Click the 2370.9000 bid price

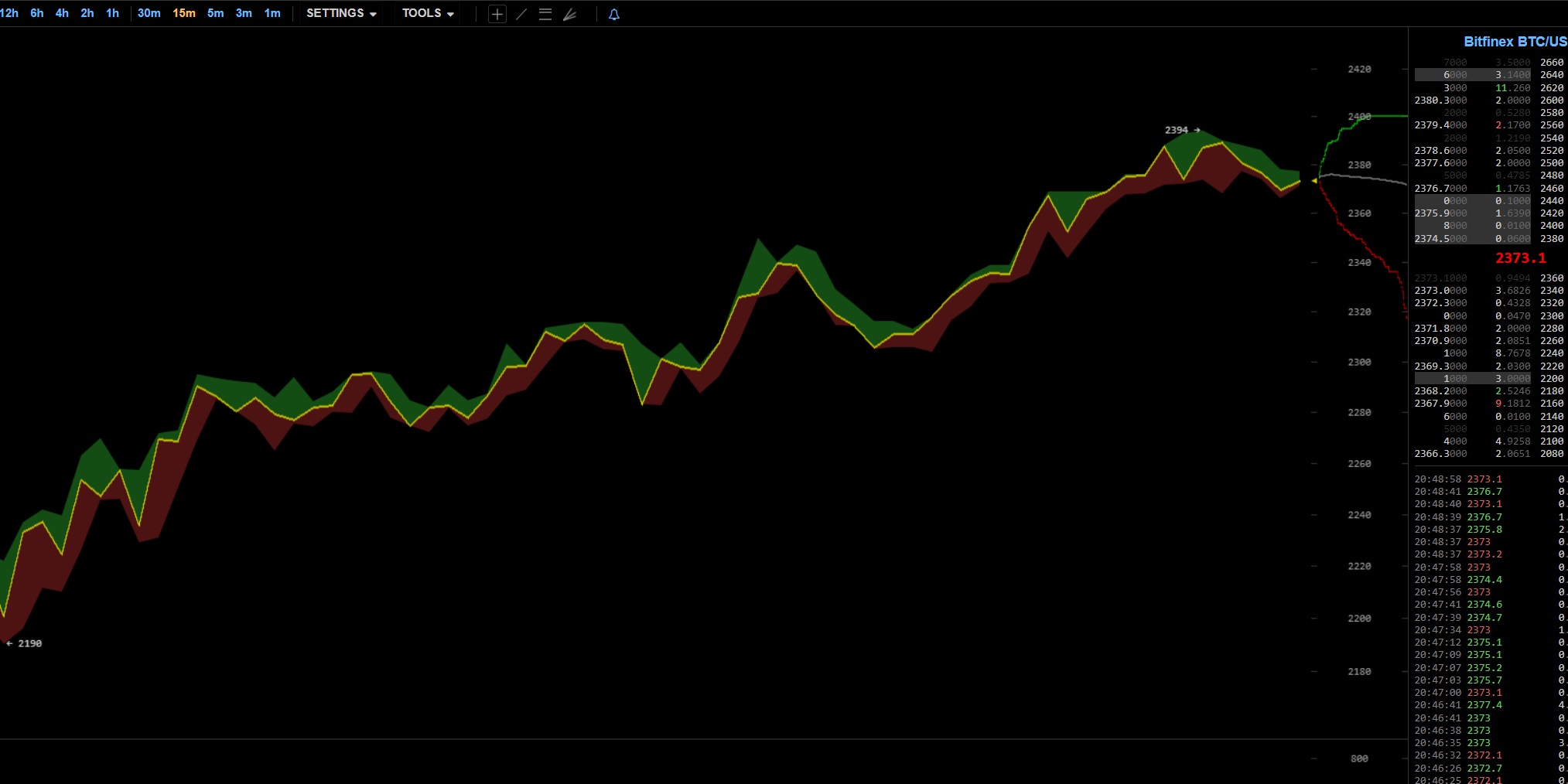pyautogui.click(x=1440, y=341)
